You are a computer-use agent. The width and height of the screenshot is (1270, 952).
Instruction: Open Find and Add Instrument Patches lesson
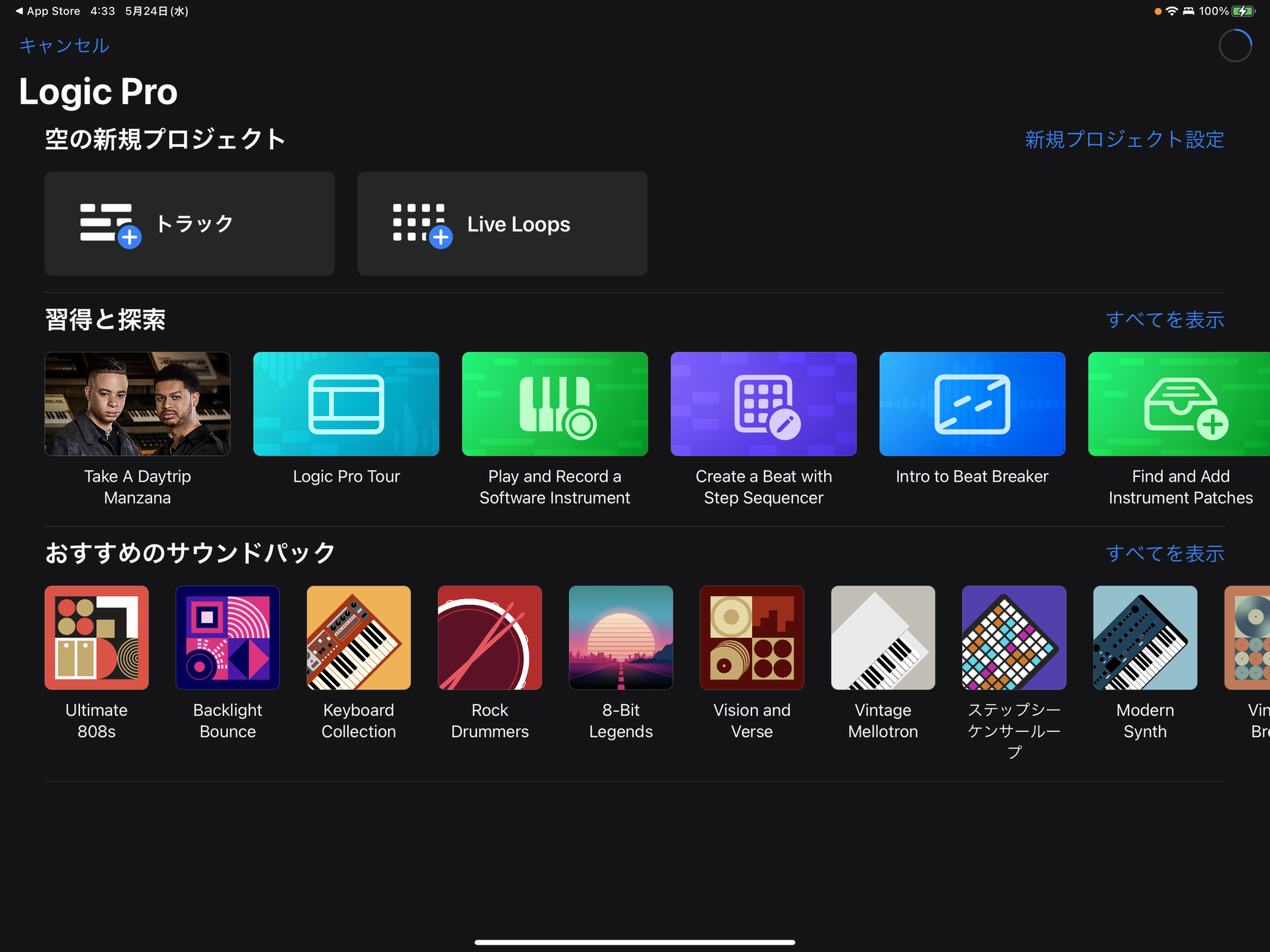pyautogui.click(x=1179, y=404)
